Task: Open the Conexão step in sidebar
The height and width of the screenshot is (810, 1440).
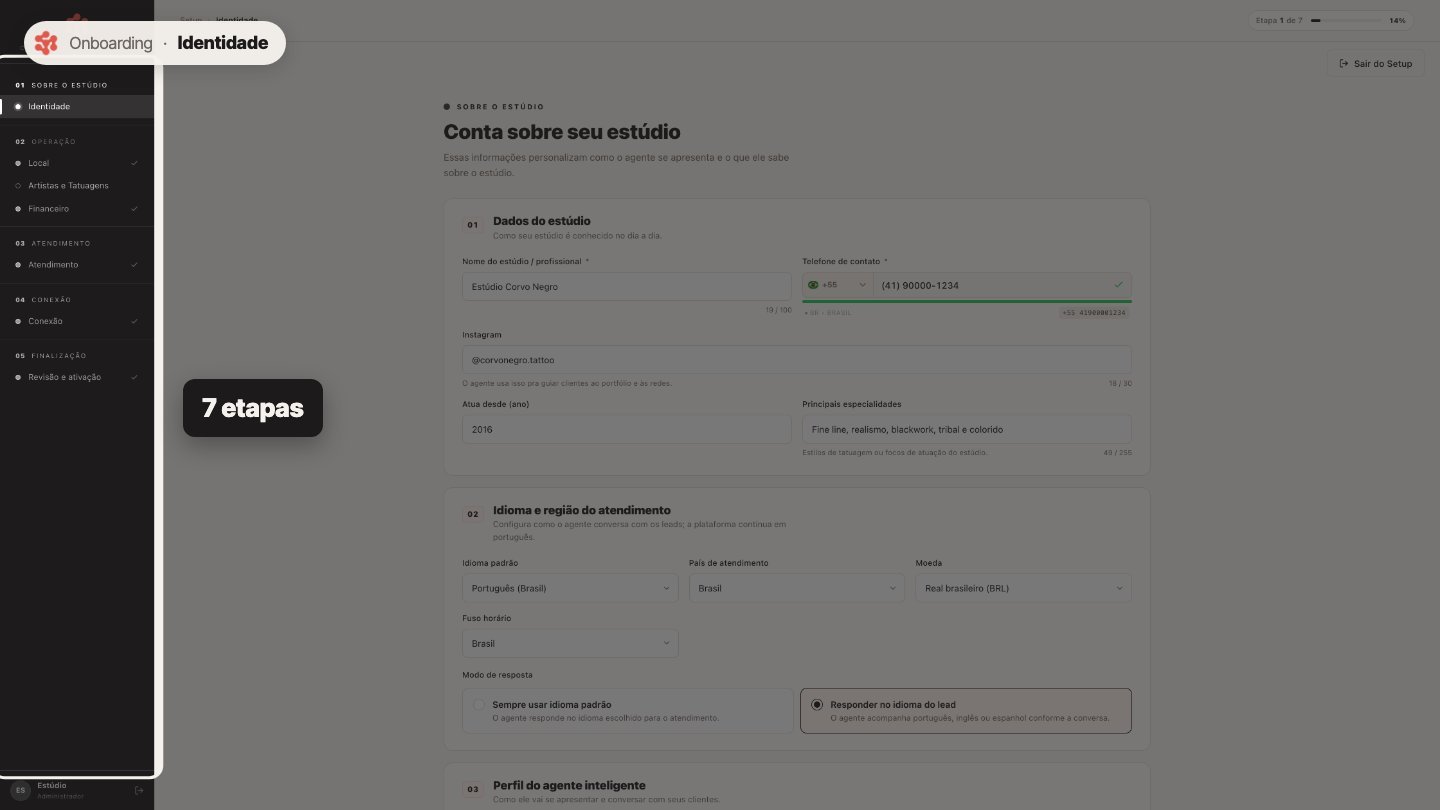Action: (x=77, y=321)
